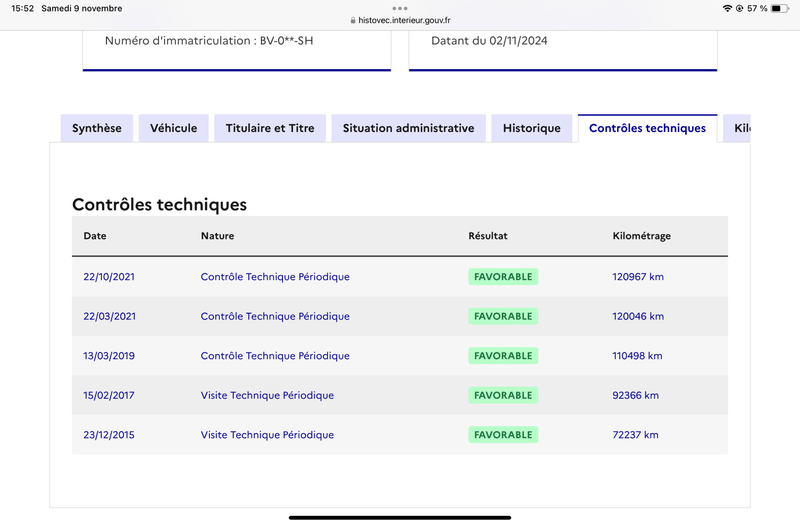The image size is (800, 525).
Task: Select the Situation administrative tab
Action: [x=409, y=128]
